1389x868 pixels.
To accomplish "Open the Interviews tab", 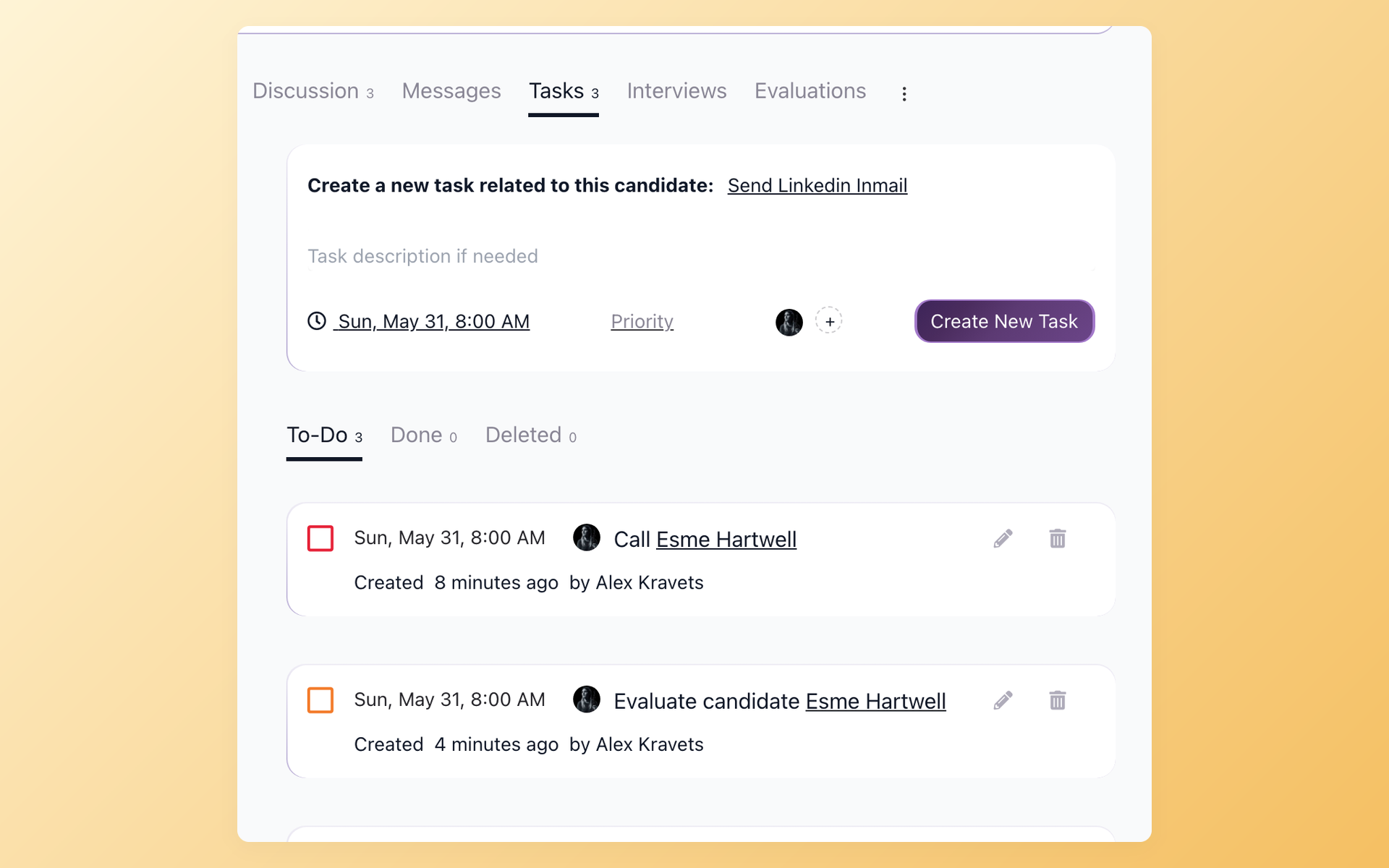I will (x=676, y=91).
